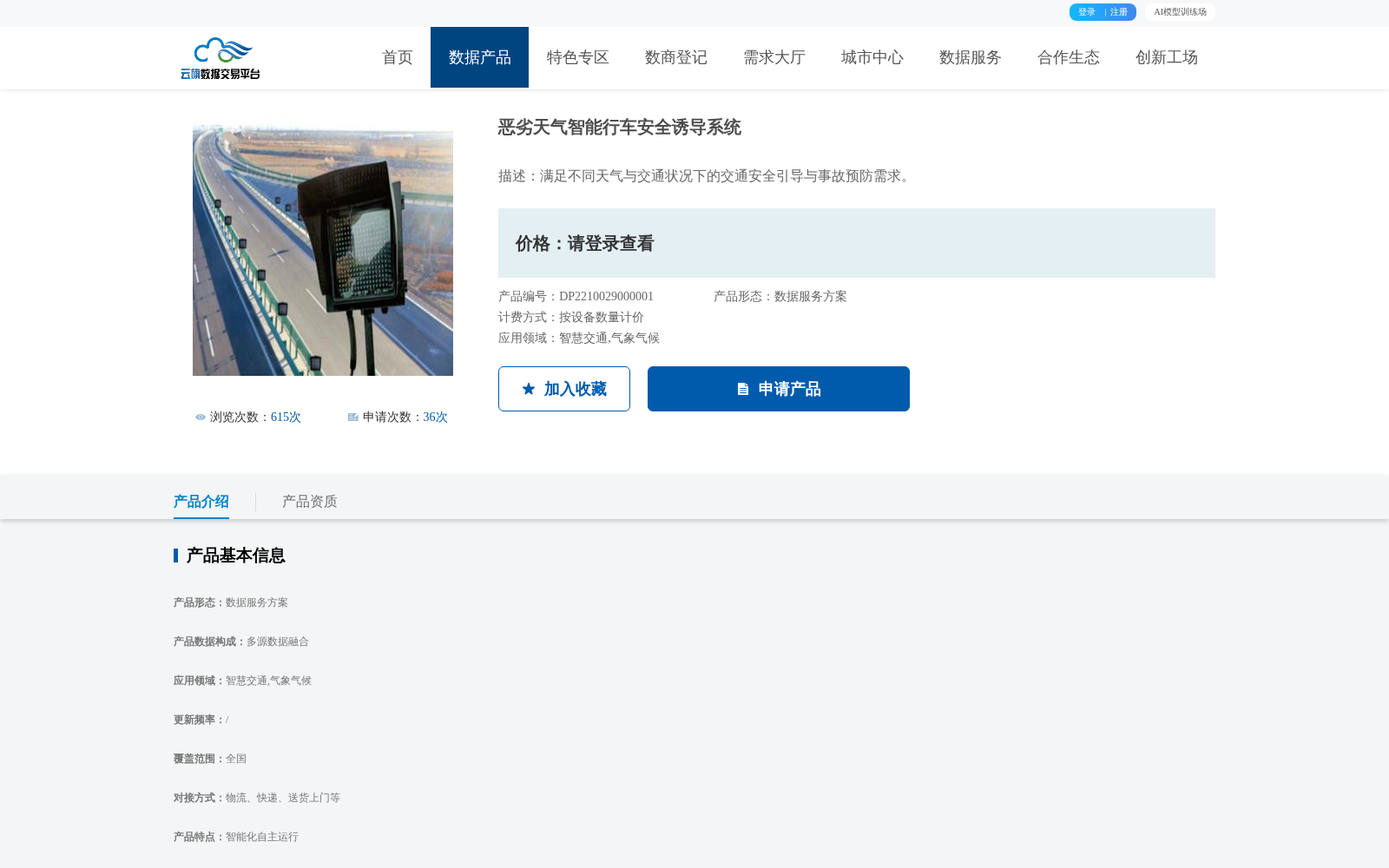
Task: Click the 更新频率 row
Action: pos(201,720)
